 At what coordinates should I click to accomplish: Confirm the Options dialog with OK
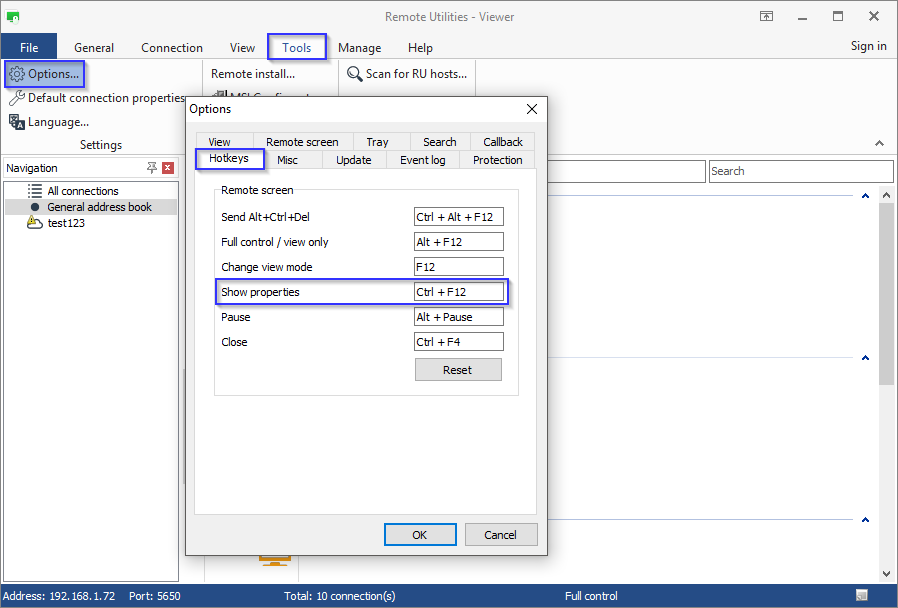pos(419,535)
